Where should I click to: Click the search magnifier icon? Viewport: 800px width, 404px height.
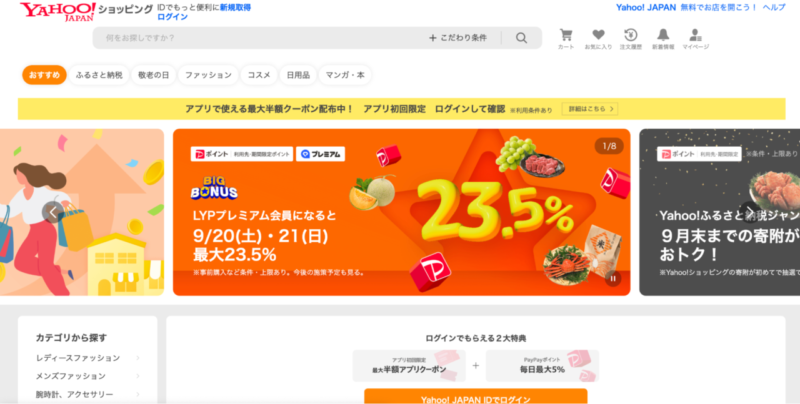(x=521, y=38)
